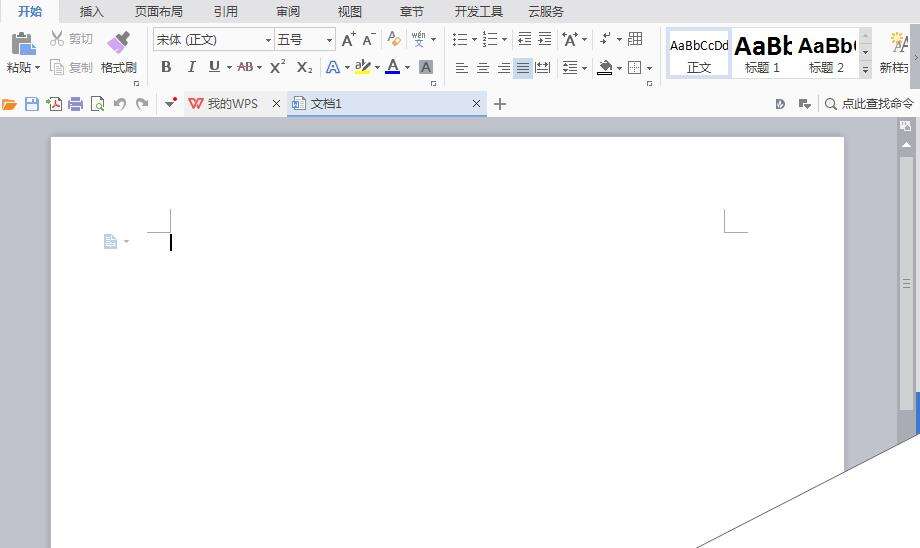This screenshot has height=548, width=920.
Task: Click the Print icon
Action: (75, 104)
